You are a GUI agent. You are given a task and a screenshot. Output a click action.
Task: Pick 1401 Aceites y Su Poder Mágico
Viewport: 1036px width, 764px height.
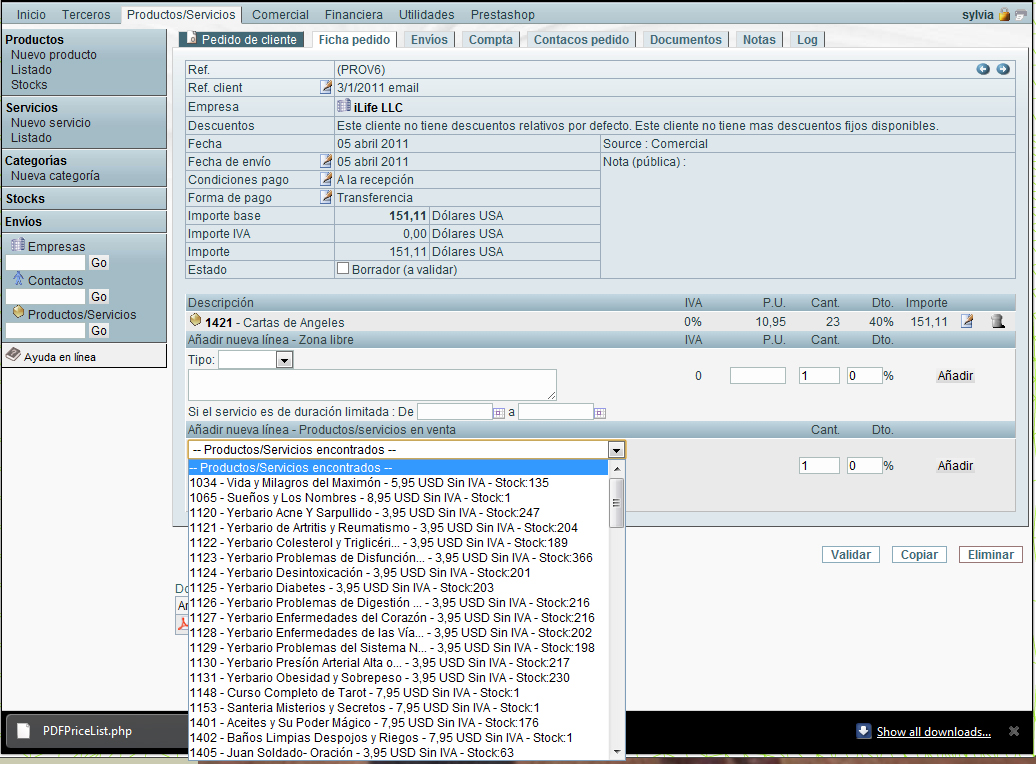[398, 723]
